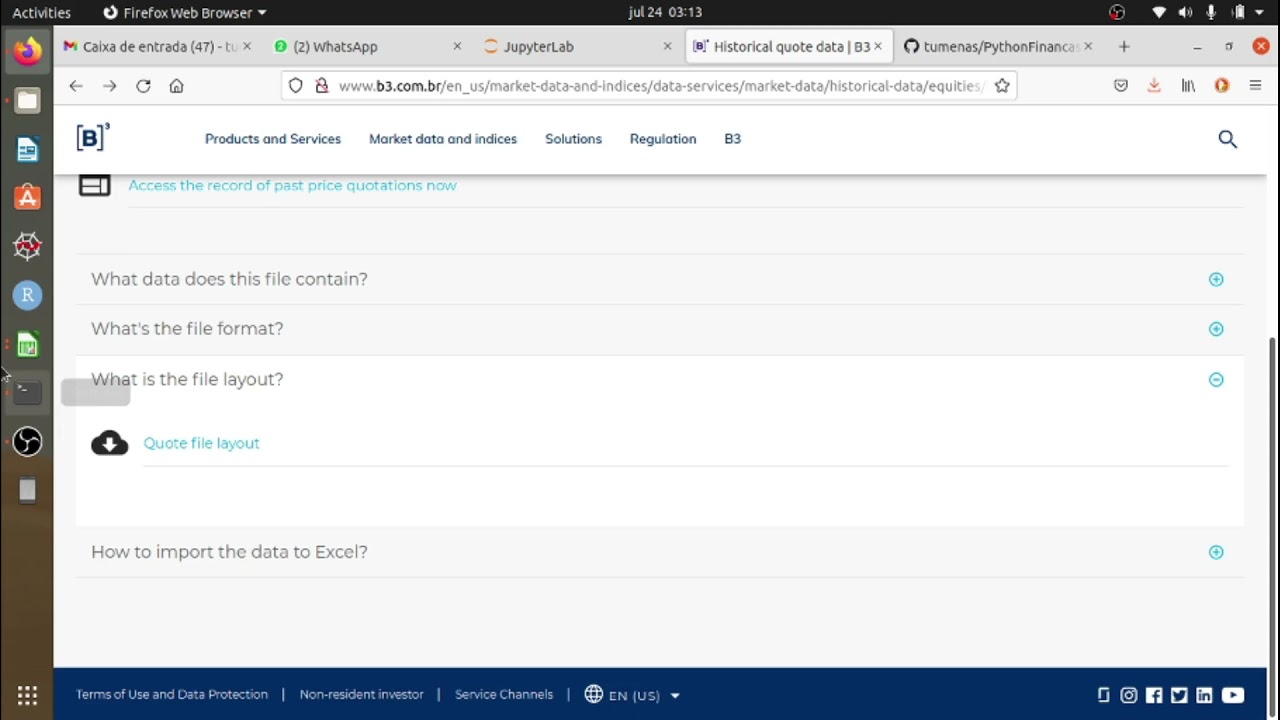1280x720 pixels.
Task: Open Firefox from the Ubuntu dock
Action: 27,50
